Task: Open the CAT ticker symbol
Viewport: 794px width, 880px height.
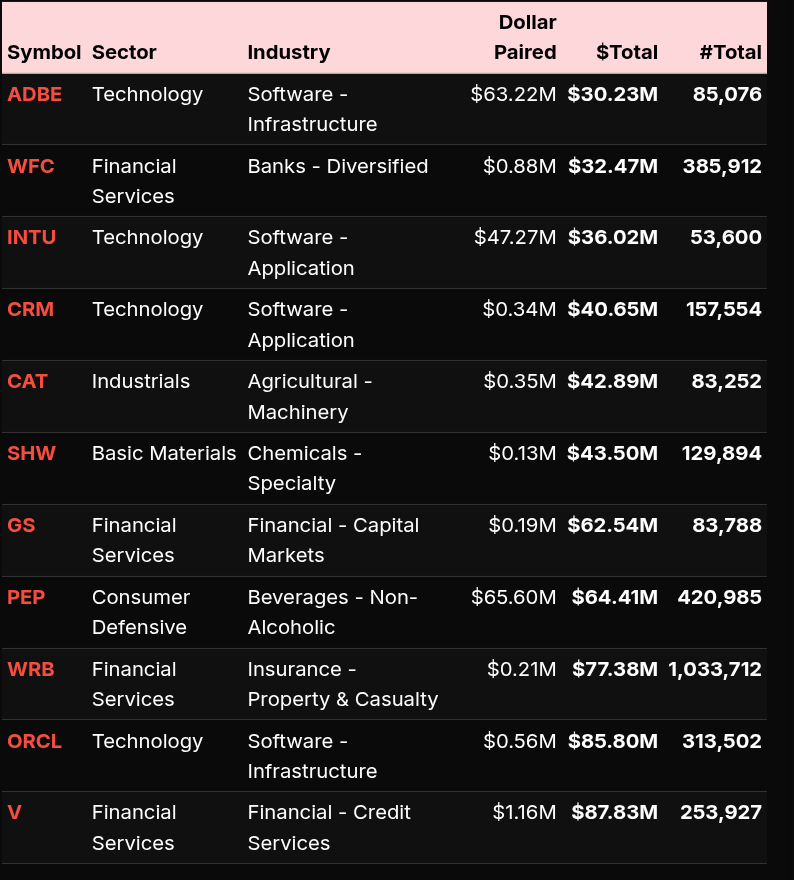Action: tap(28, 382)
